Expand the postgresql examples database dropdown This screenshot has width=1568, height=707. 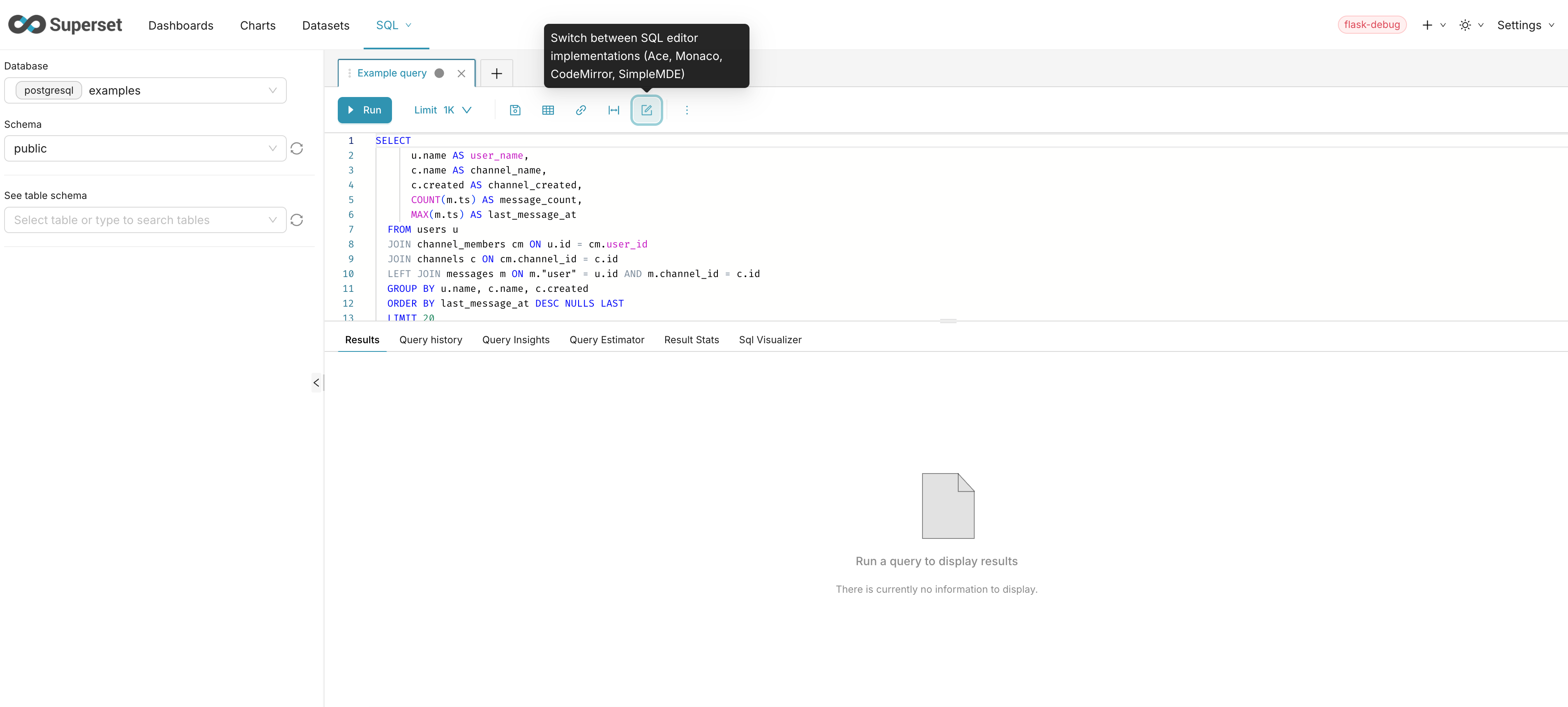[x=145, y=91]
